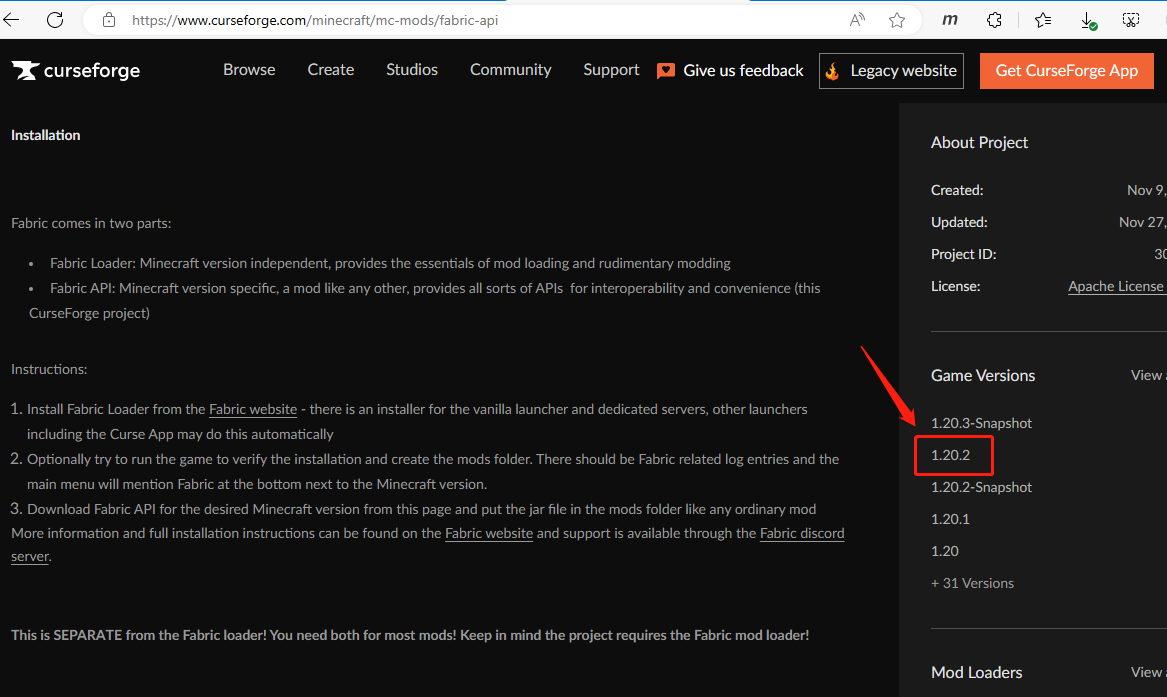Click View all next to Mod Loaders
Screen dimensions: 1167x697
1148,672
